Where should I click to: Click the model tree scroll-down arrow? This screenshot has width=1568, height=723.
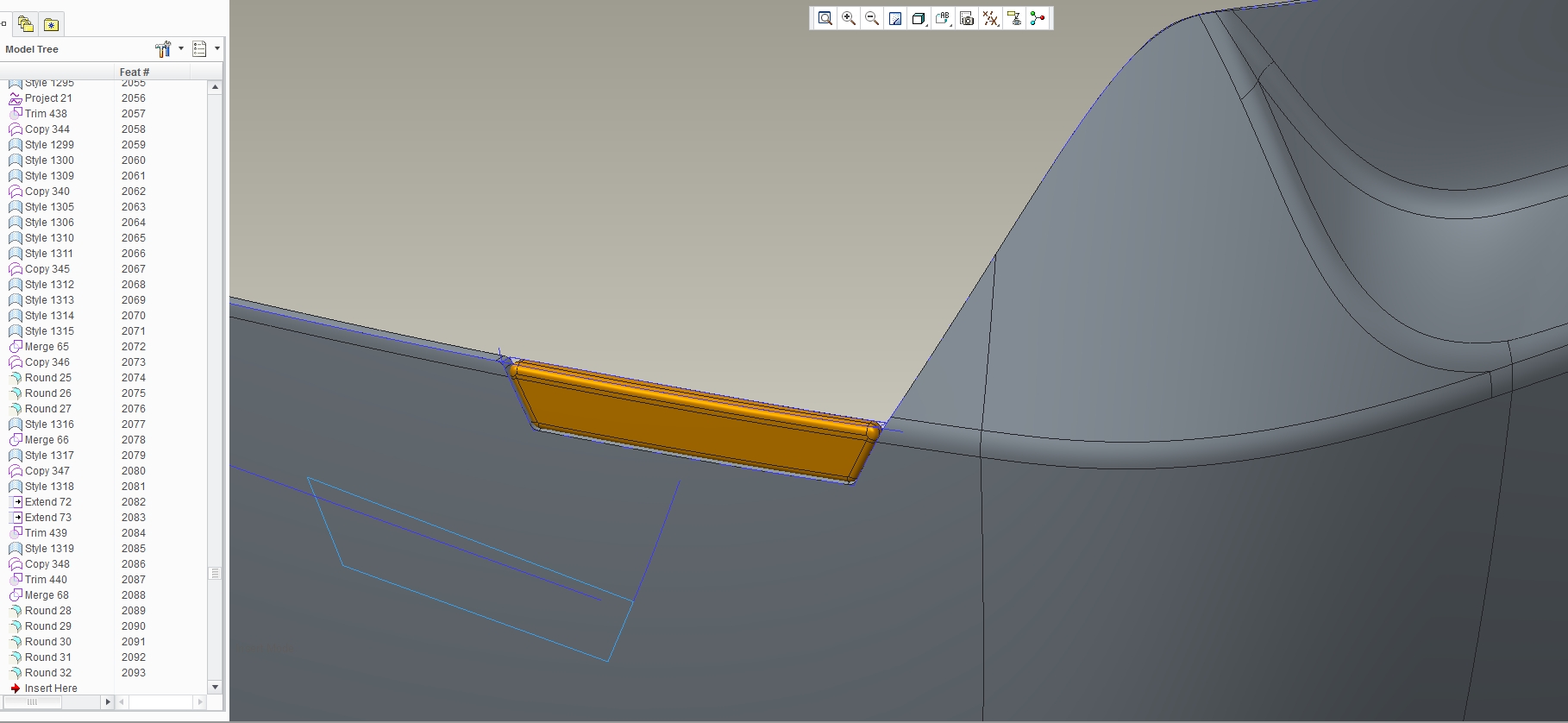[x=215, y=687]
